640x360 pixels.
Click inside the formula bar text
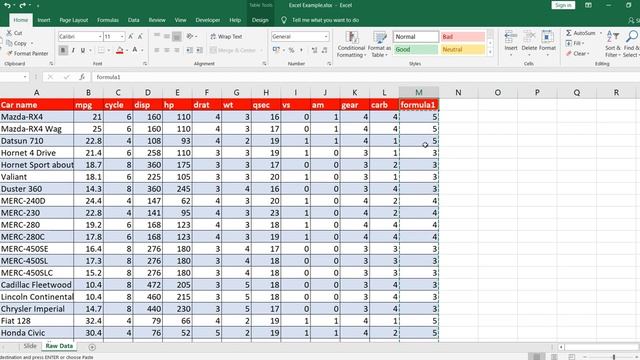click(x=108, y=77)
